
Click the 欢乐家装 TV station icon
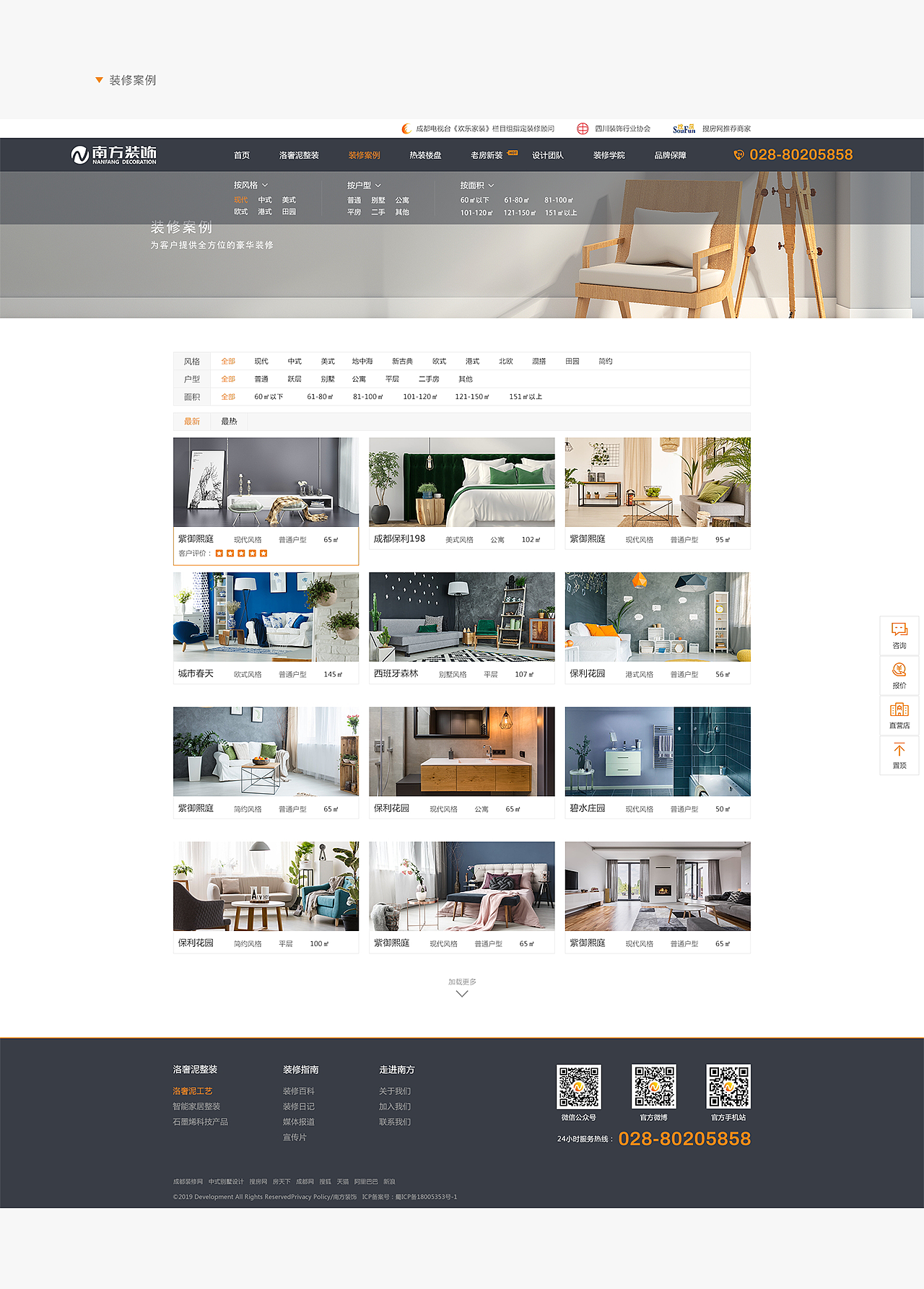pos(406,128)
